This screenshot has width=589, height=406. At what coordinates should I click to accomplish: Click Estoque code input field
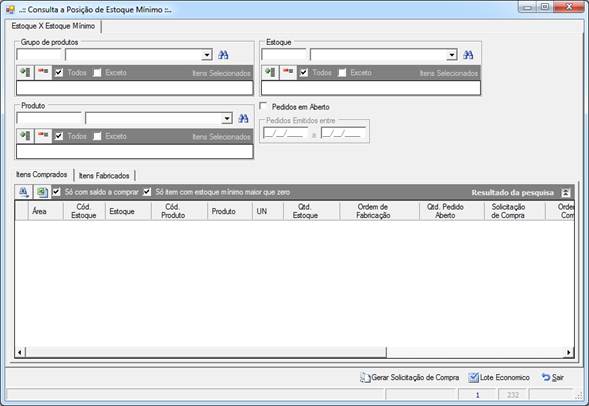click(x=284, y=55)
